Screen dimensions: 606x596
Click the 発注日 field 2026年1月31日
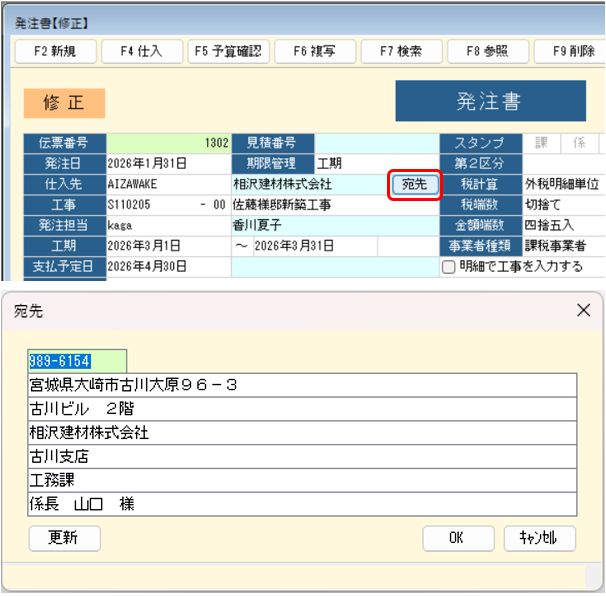pos(169,164)
